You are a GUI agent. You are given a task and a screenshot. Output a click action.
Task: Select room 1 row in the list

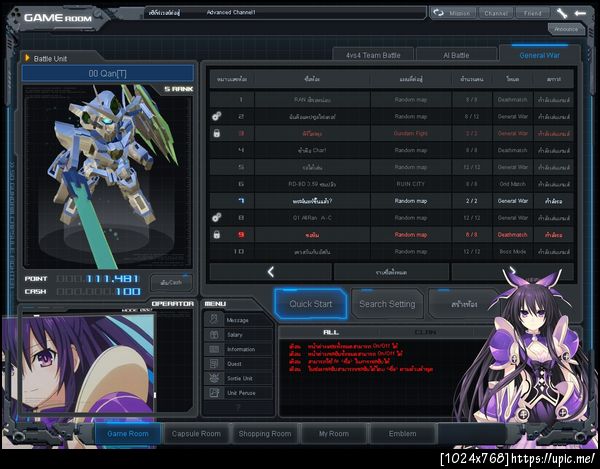tap(391, 99)
